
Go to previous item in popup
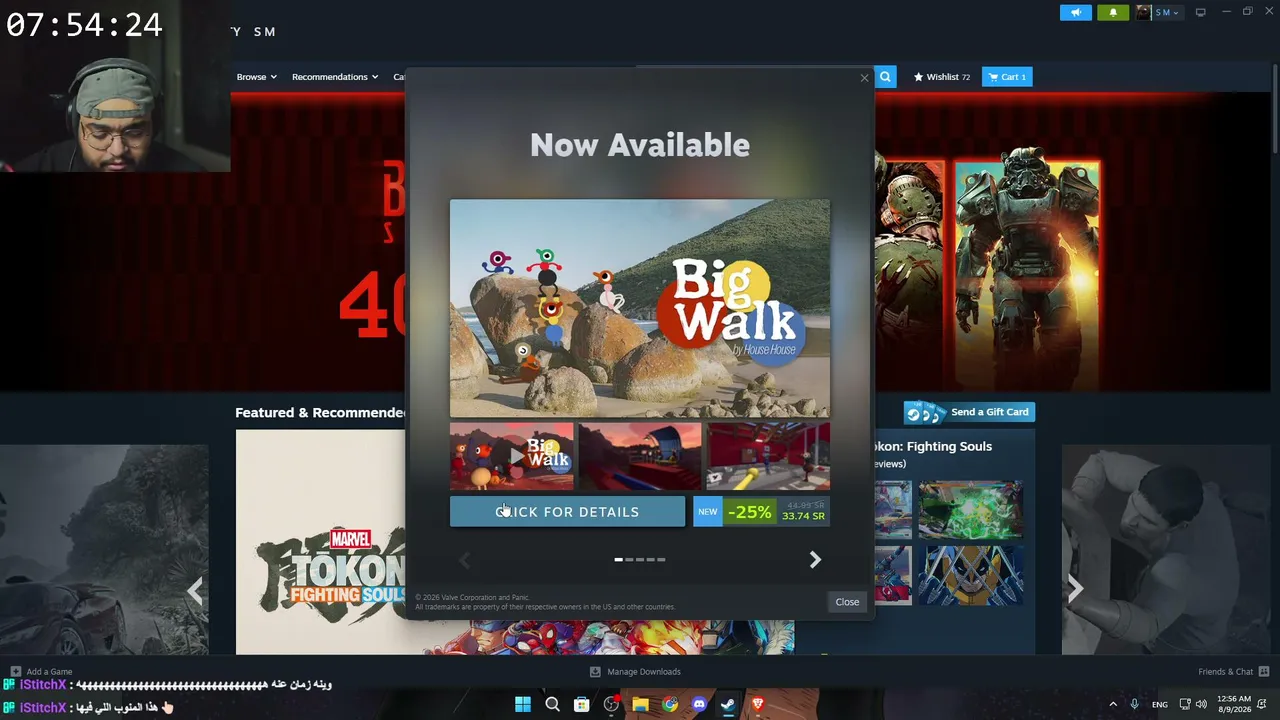pyautogui.click(x=464, y=560)
